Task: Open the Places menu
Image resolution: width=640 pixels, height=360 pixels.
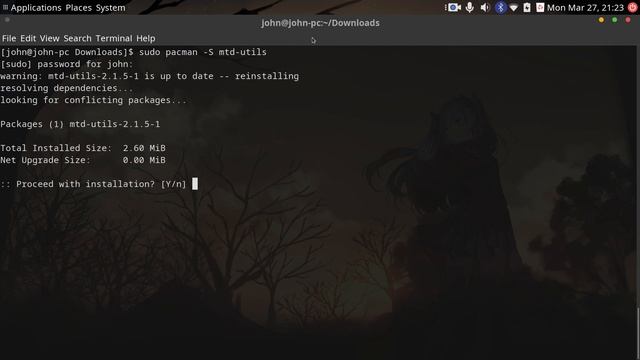Action: point(78,8)
